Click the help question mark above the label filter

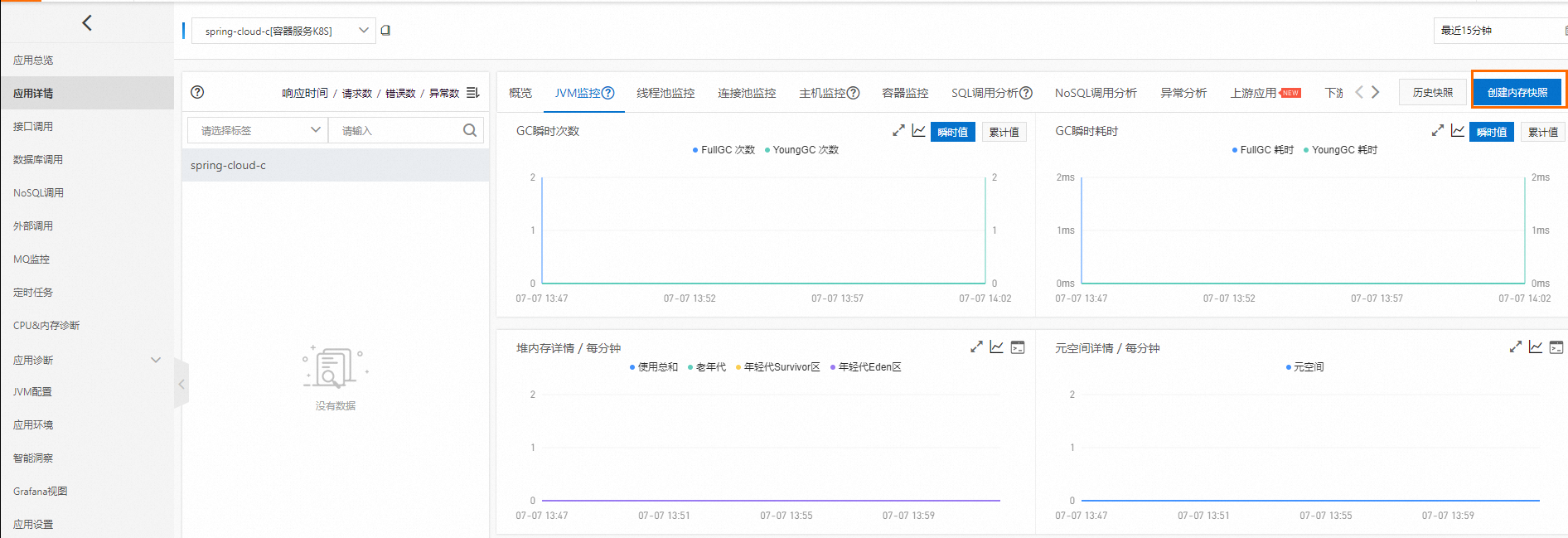197,92
